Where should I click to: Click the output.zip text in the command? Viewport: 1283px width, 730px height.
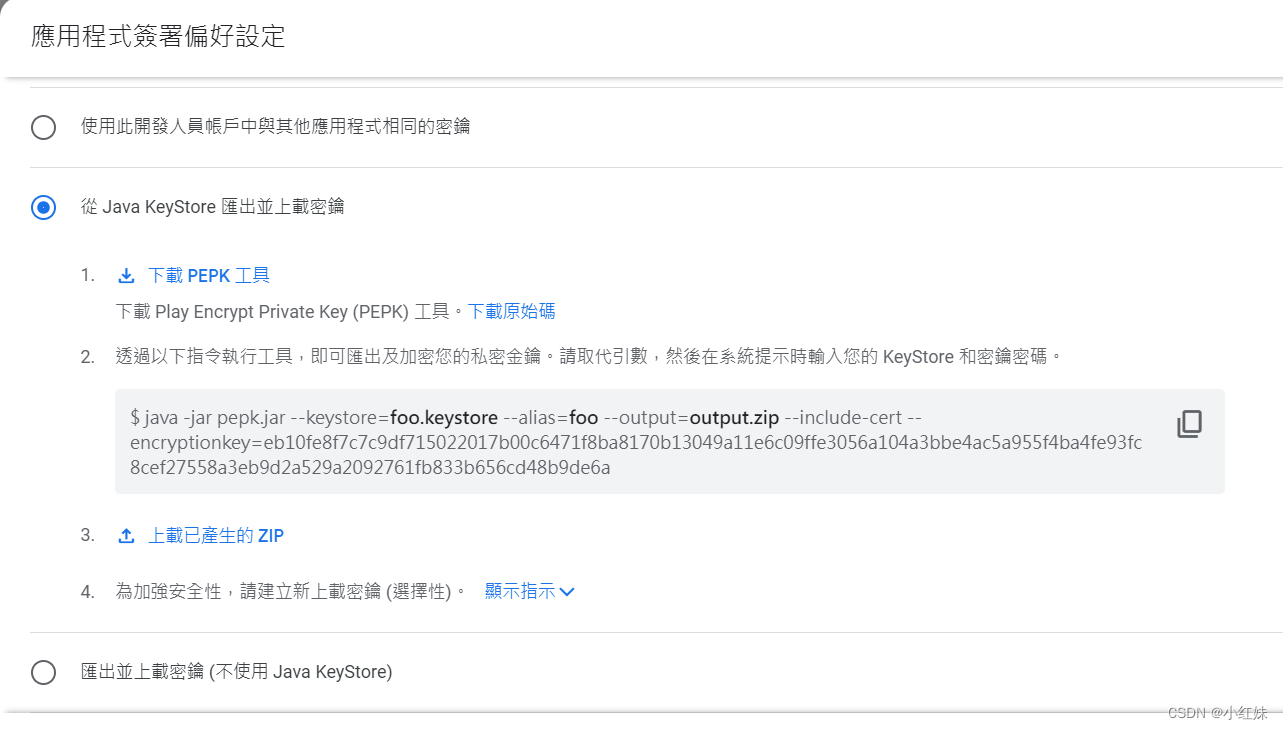pyautogui.click(x=734, y=417)
